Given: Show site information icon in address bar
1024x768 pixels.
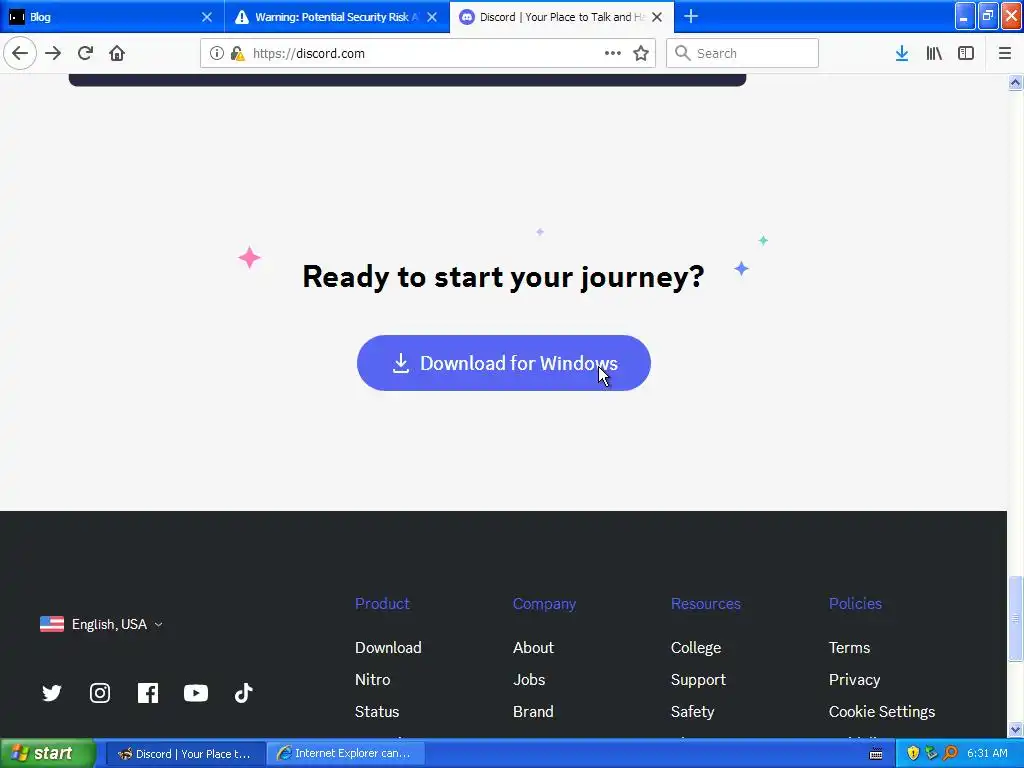Looking at the screenshot, I should pos(216,54).
